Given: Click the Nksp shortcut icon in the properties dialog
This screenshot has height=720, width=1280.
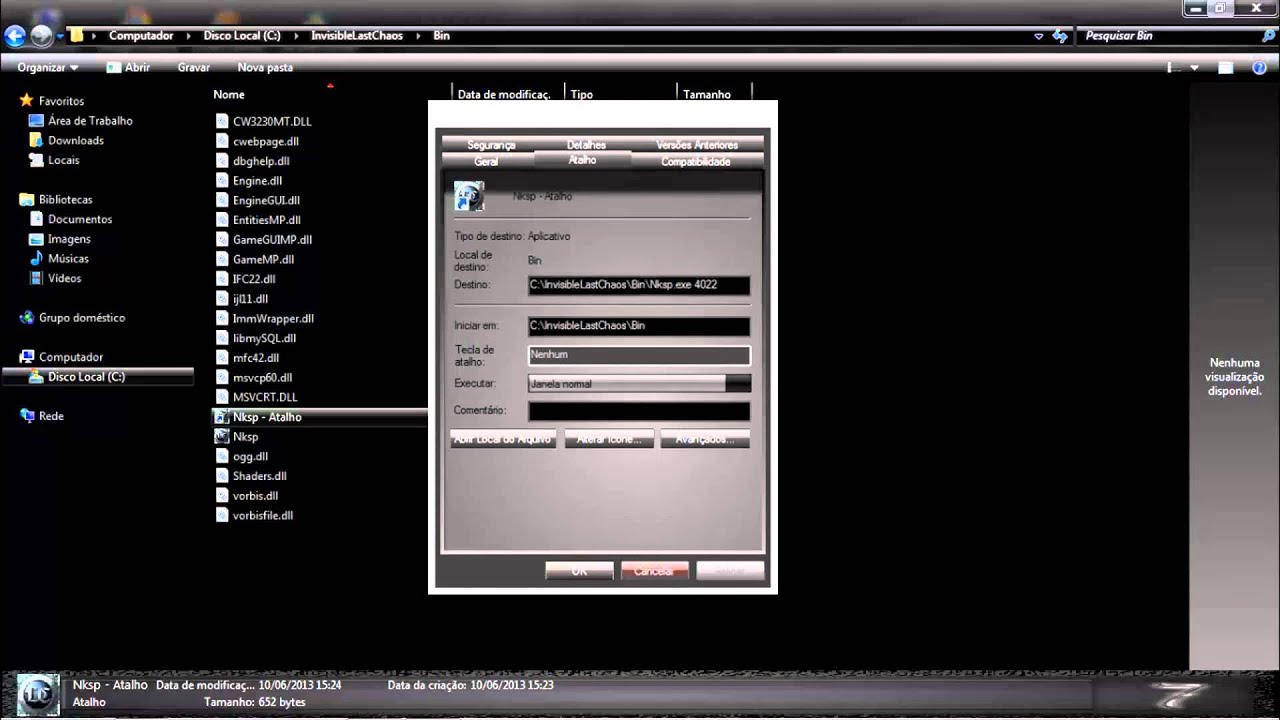Looking at the screenshot, I should tap(469, 196).
